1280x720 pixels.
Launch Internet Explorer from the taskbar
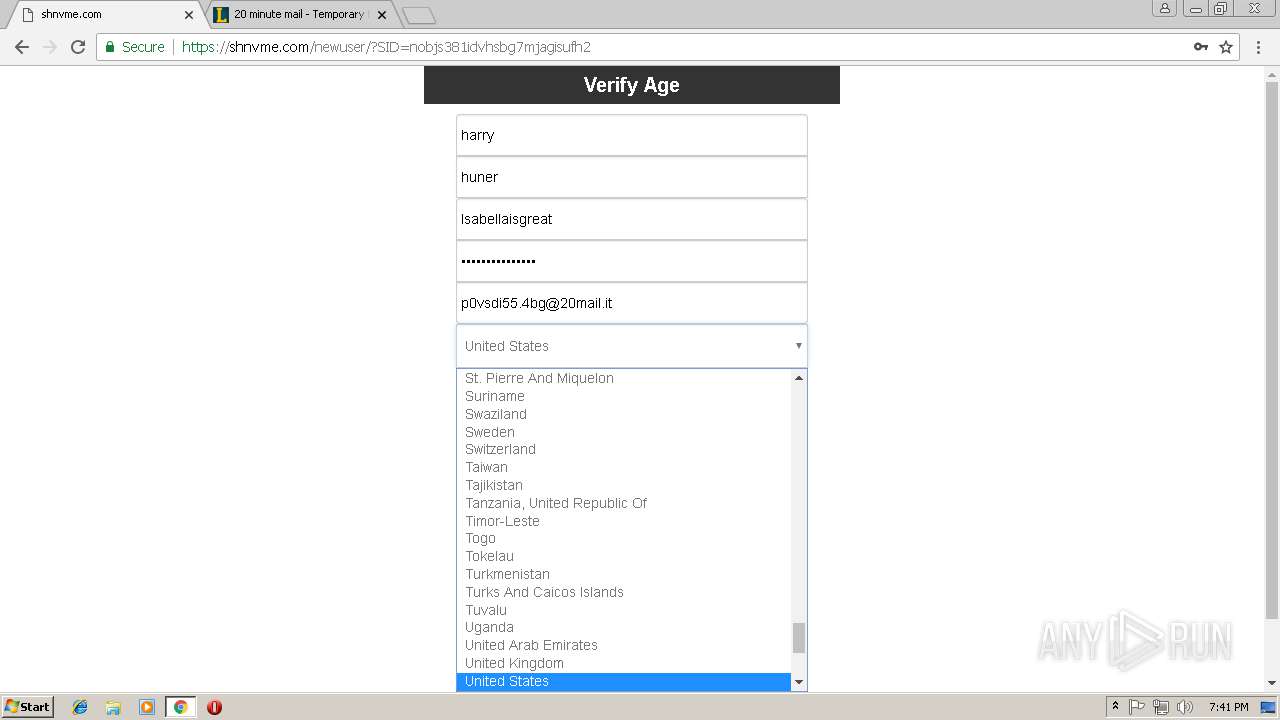[80, 707]
